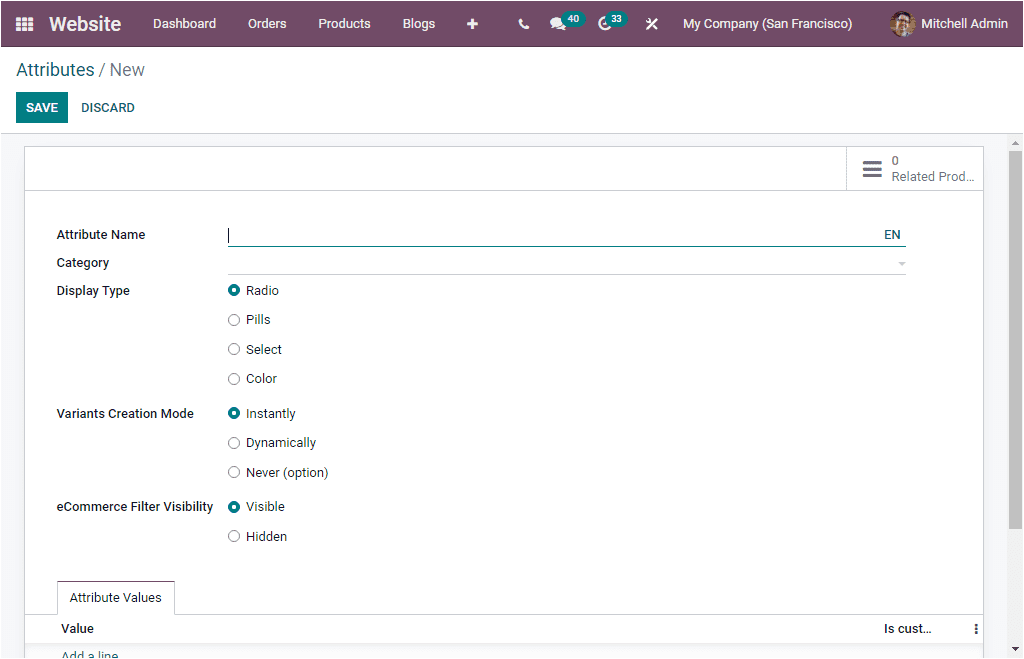
Task: Click the plus icon to create new content
Action: (x=472, y=24)
